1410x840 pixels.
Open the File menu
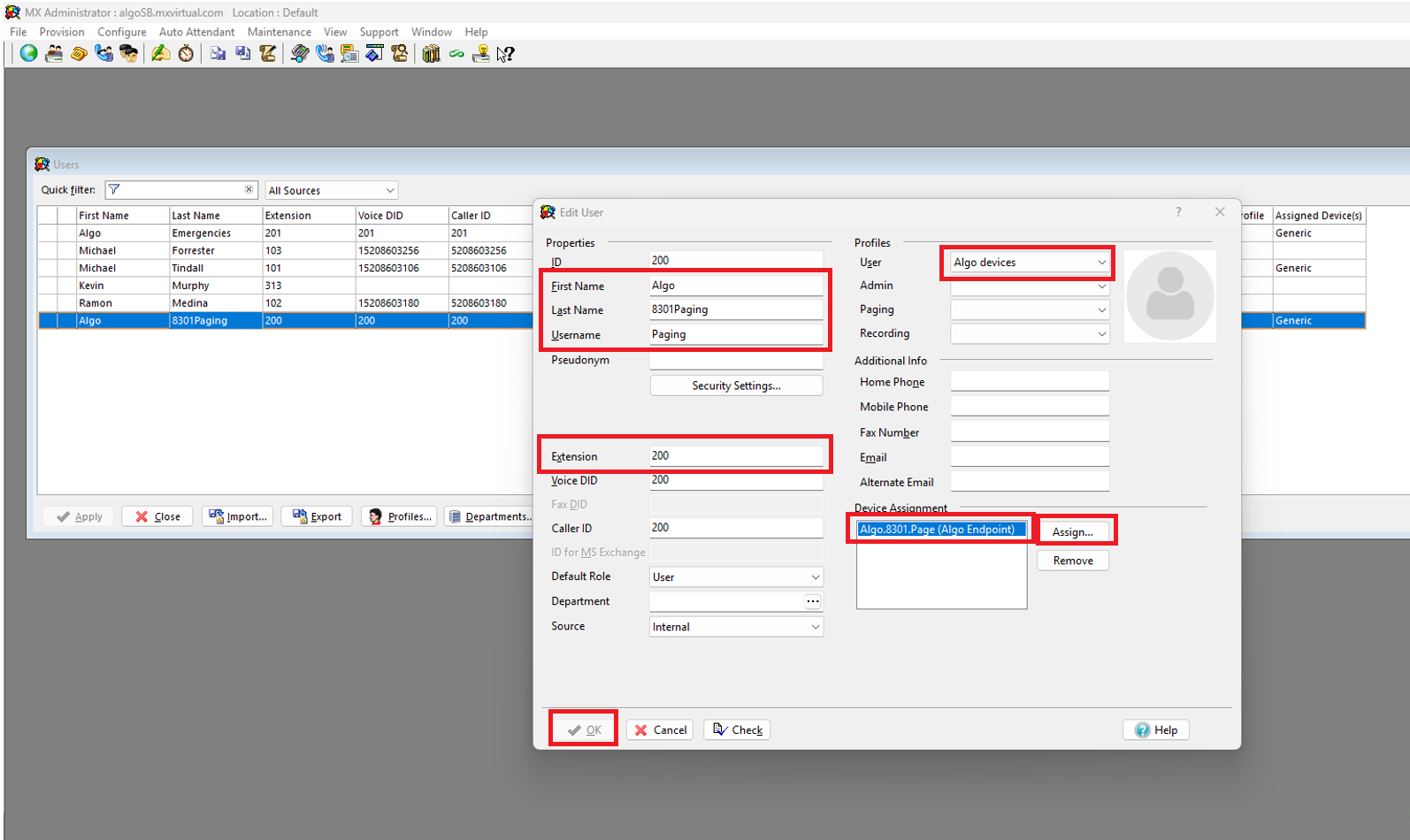pyautogui.click(x=19, y=32)
